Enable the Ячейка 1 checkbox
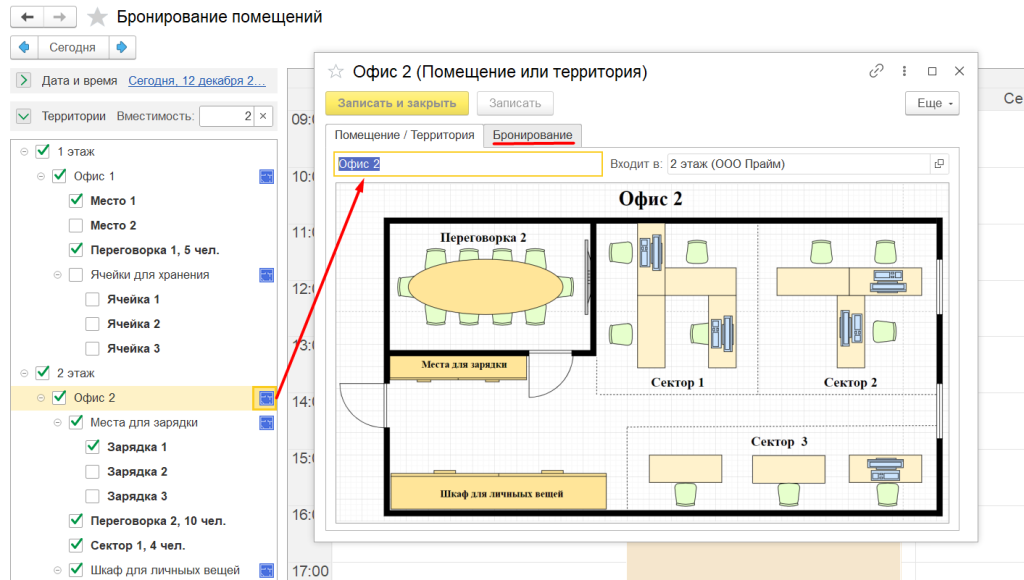This screenshot has width=1024, height=580. [92, 299]
